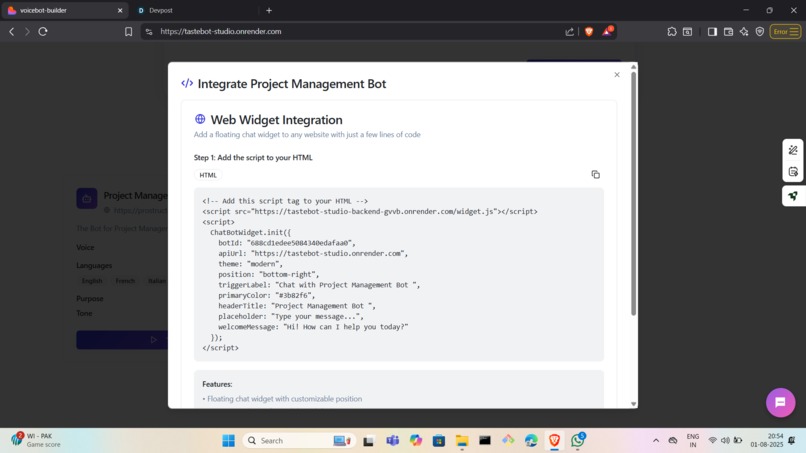Open Brave browser taskbar icon
Viewport: 806px width, 453px height.
click(554, 441)
